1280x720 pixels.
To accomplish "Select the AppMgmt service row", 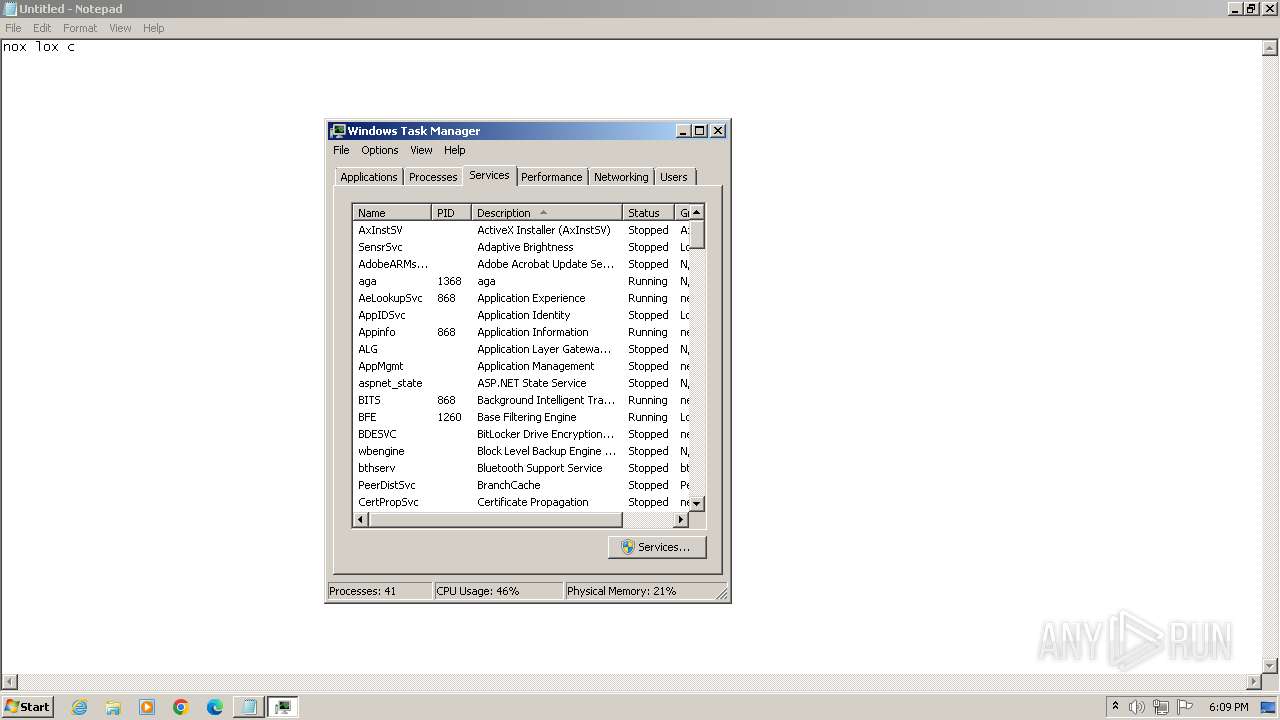I will 521,366.
